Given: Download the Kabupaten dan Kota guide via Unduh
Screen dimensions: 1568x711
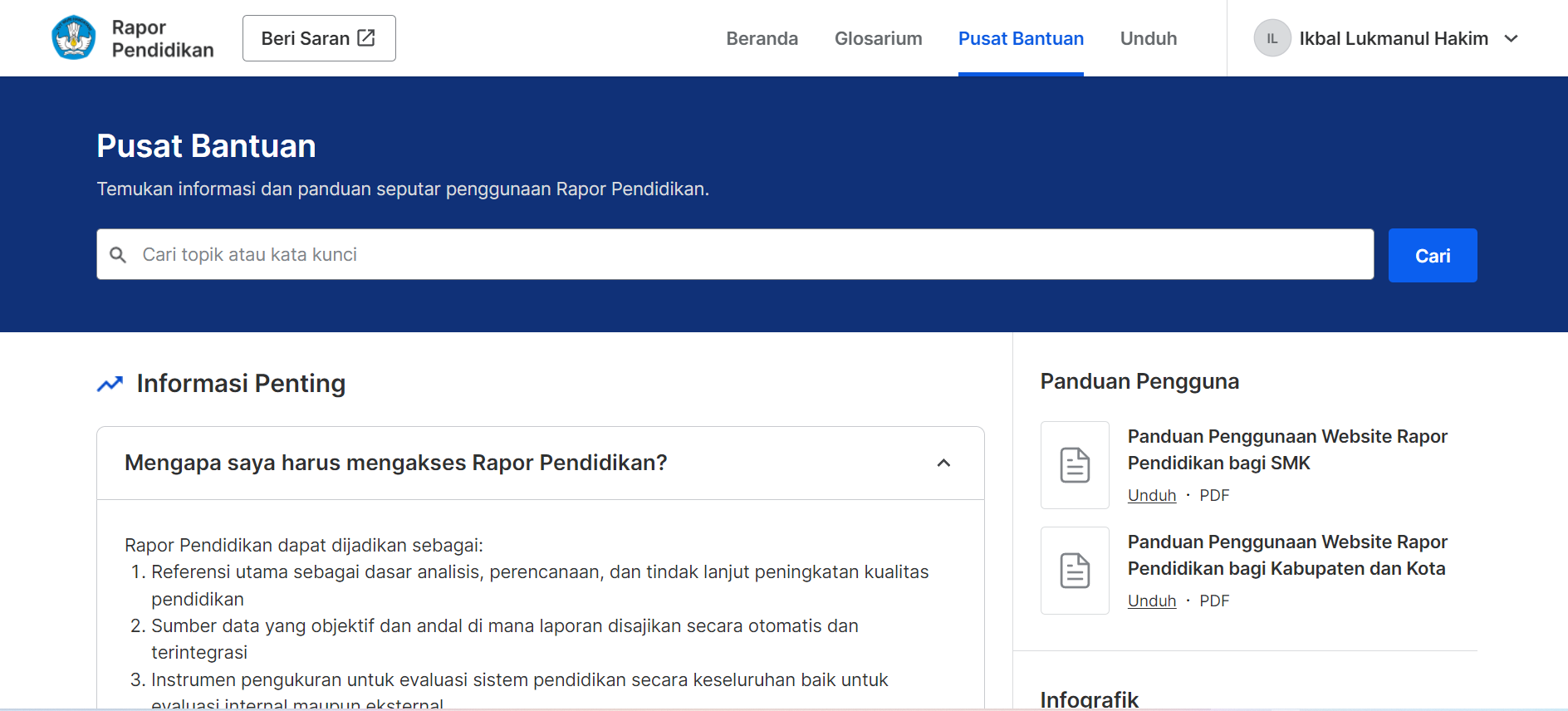Looking at the screenshot, I should [1151, 601].
